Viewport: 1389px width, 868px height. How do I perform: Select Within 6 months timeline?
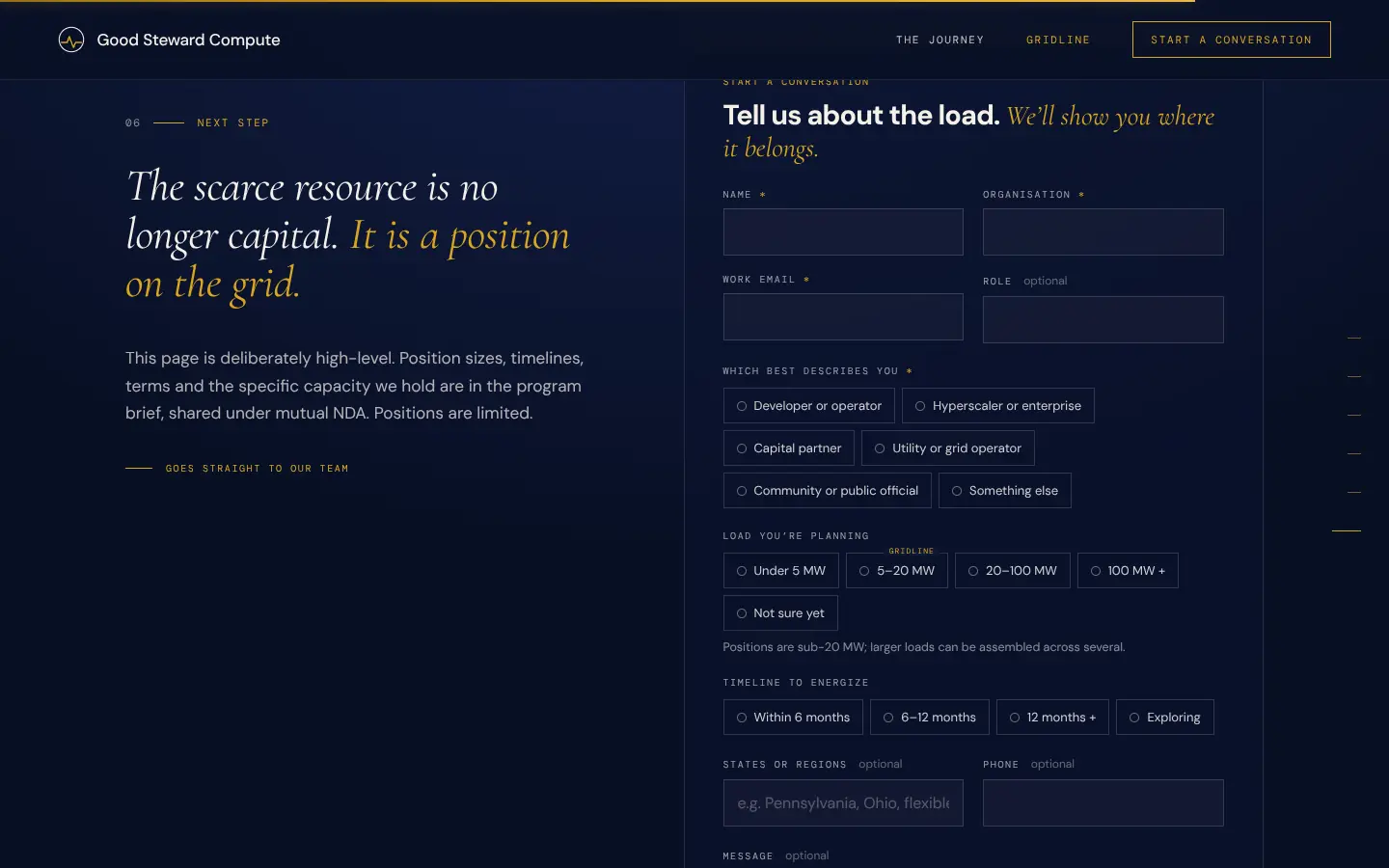793,718
